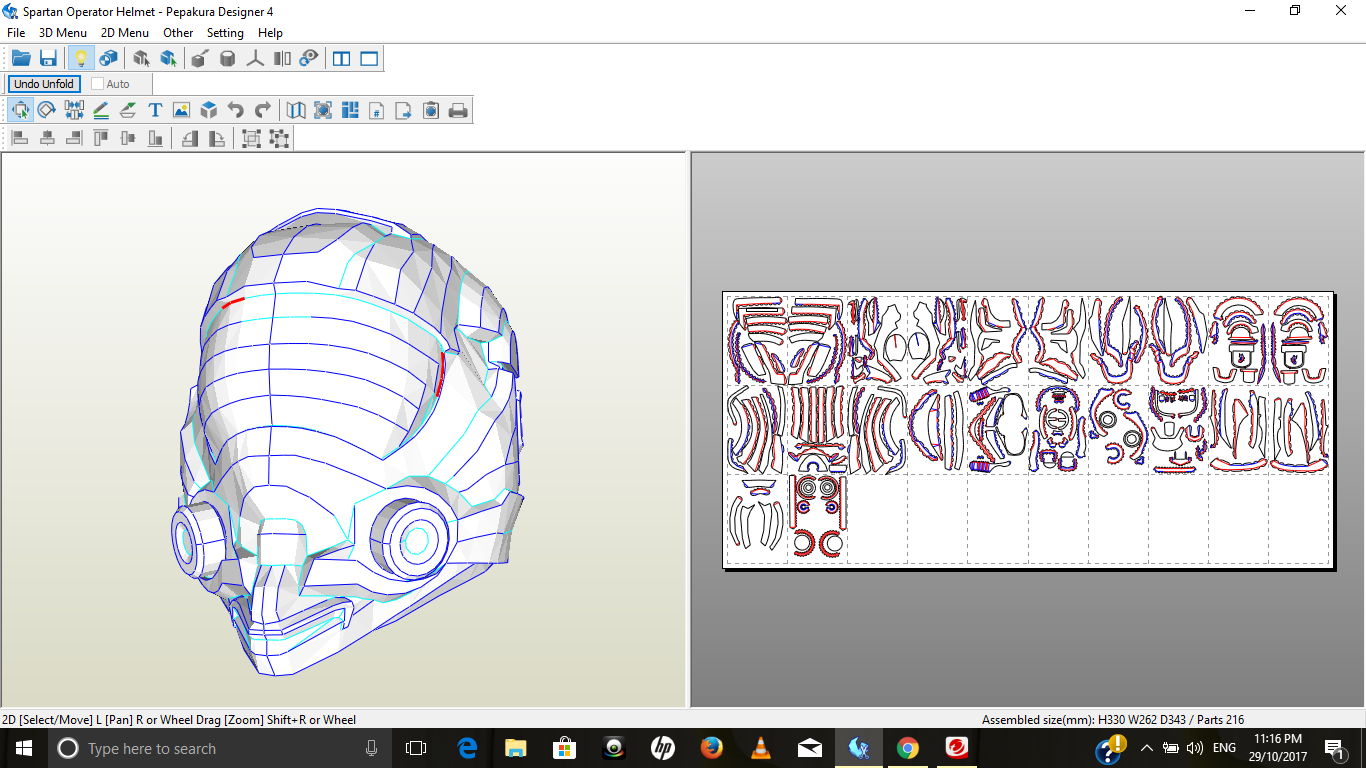
Task: Click the Align Top icon
Action: click(101, 138)
